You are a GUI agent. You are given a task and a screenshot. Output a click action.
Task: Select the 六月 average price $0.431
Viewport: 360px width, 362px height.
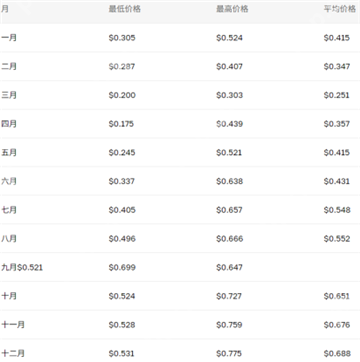337,181
